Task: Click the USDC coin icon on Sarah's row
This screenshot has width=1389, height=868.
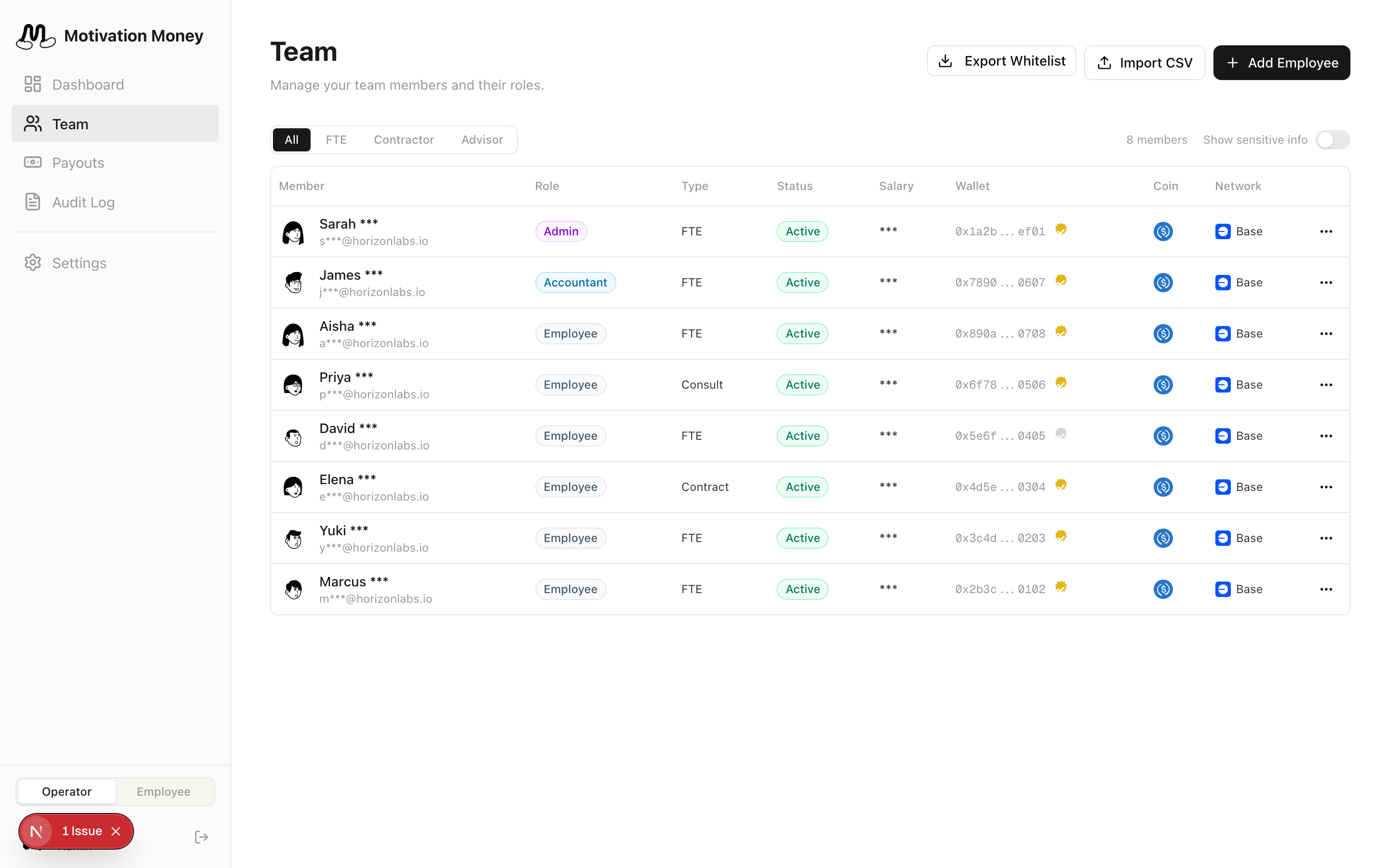Action: click(1163, 231)
